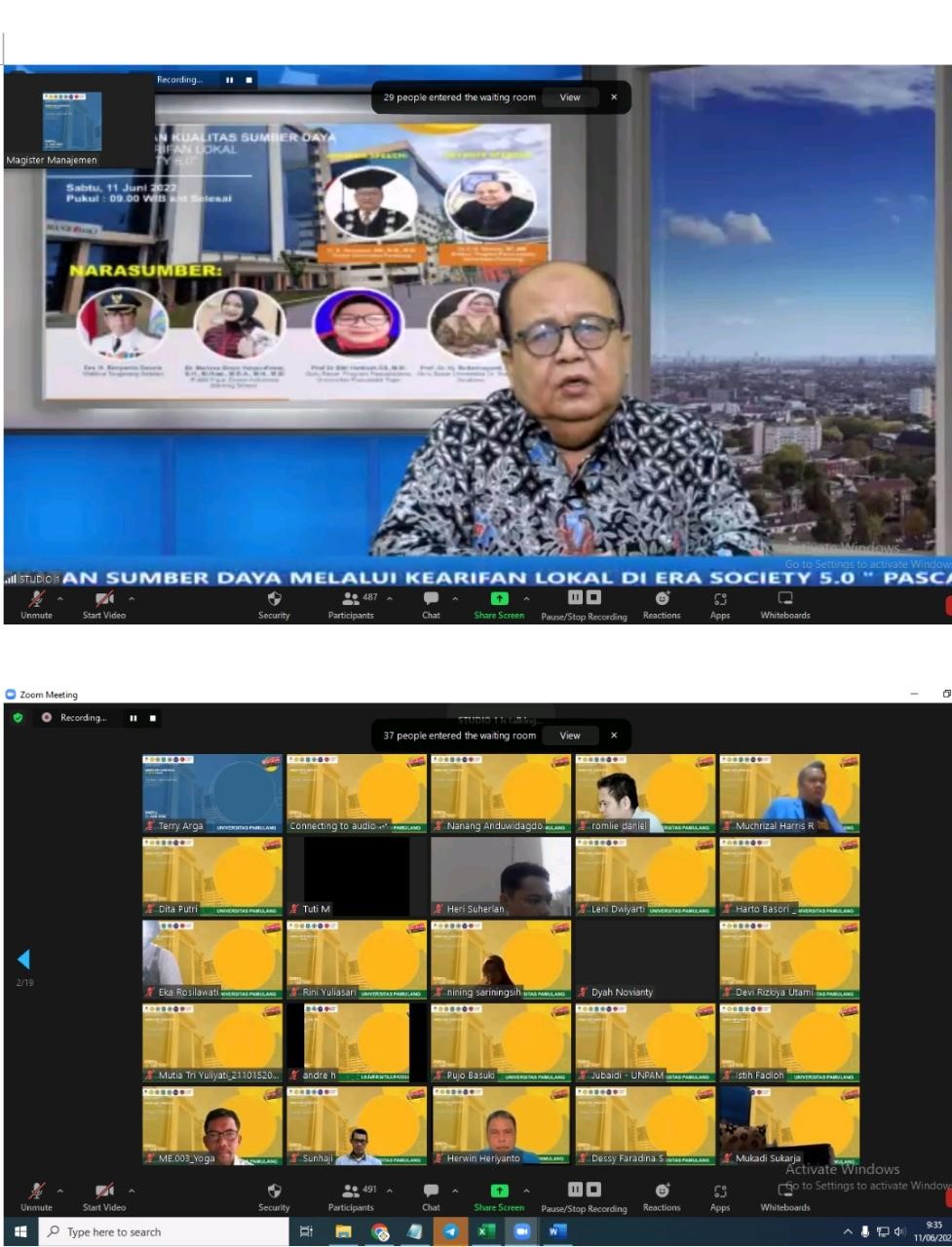This screenshot has height=1247, width=952.
Task: Open Participants panel showing 487 count
Action: [x=351, y=604]
